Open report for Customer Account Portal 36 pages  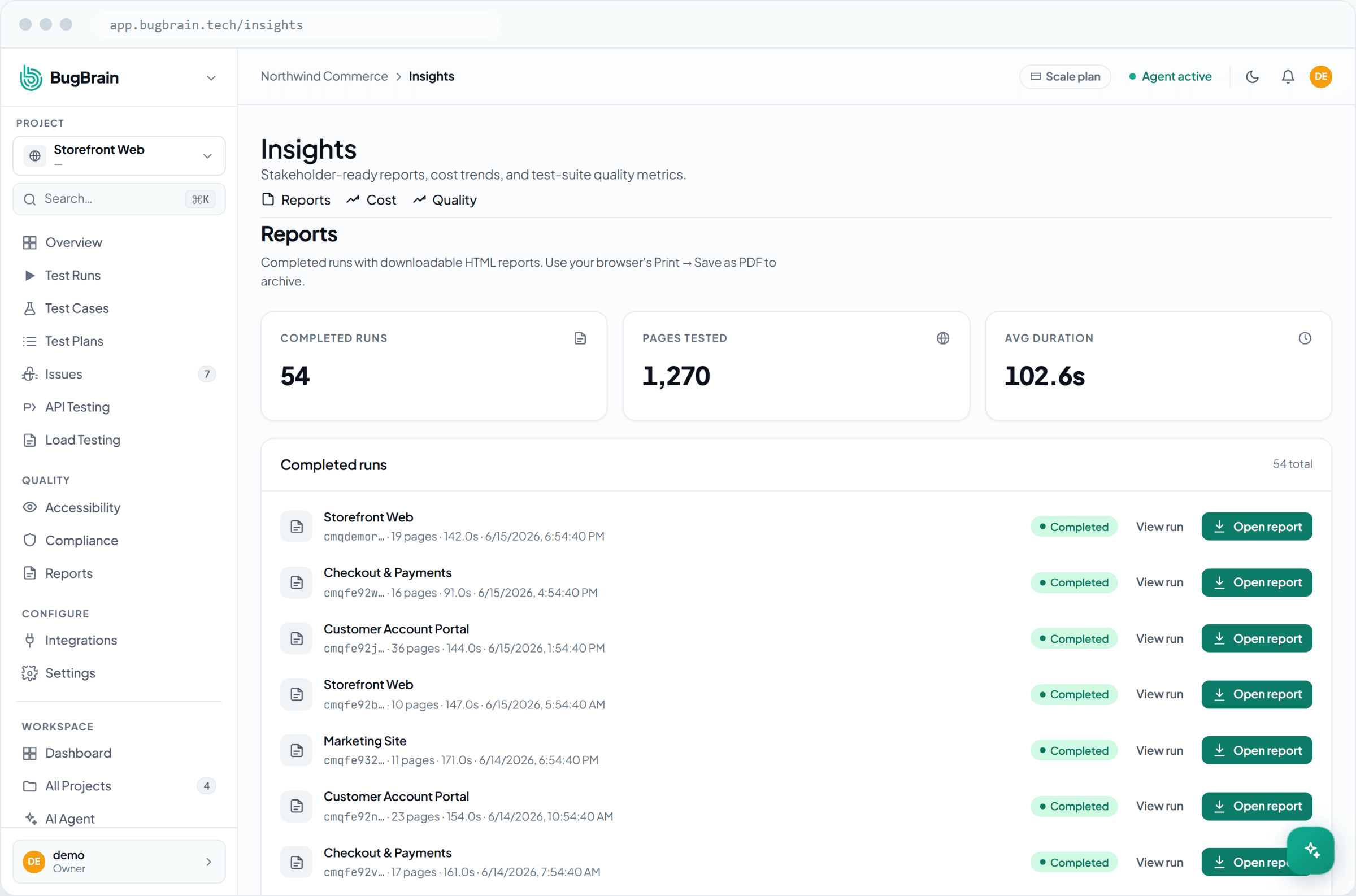coord(1257,638)
